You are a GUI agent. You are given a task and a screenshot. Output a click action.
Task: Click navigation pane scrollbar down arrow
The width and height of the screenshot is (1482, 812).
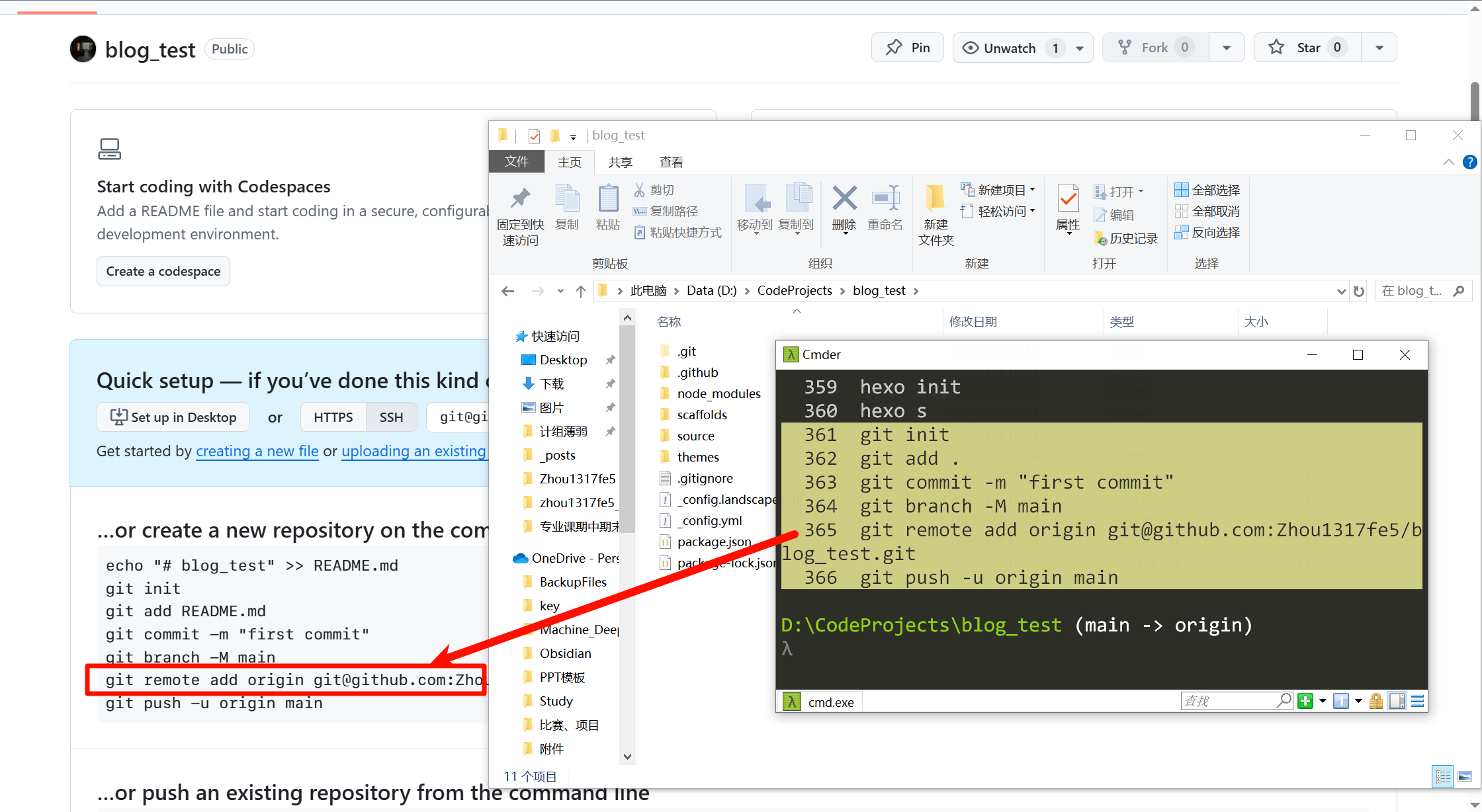pos(627,756)
